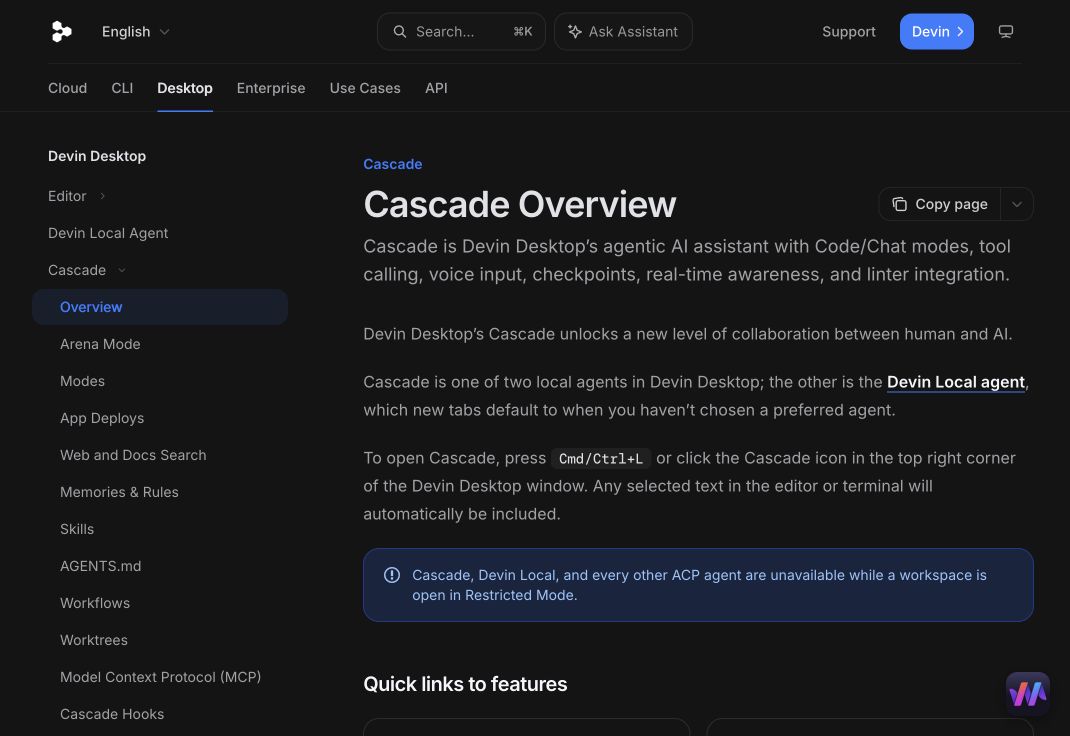Click the ⌘K shortcut hint in search

pyautogui.click(x=523, y=31)
